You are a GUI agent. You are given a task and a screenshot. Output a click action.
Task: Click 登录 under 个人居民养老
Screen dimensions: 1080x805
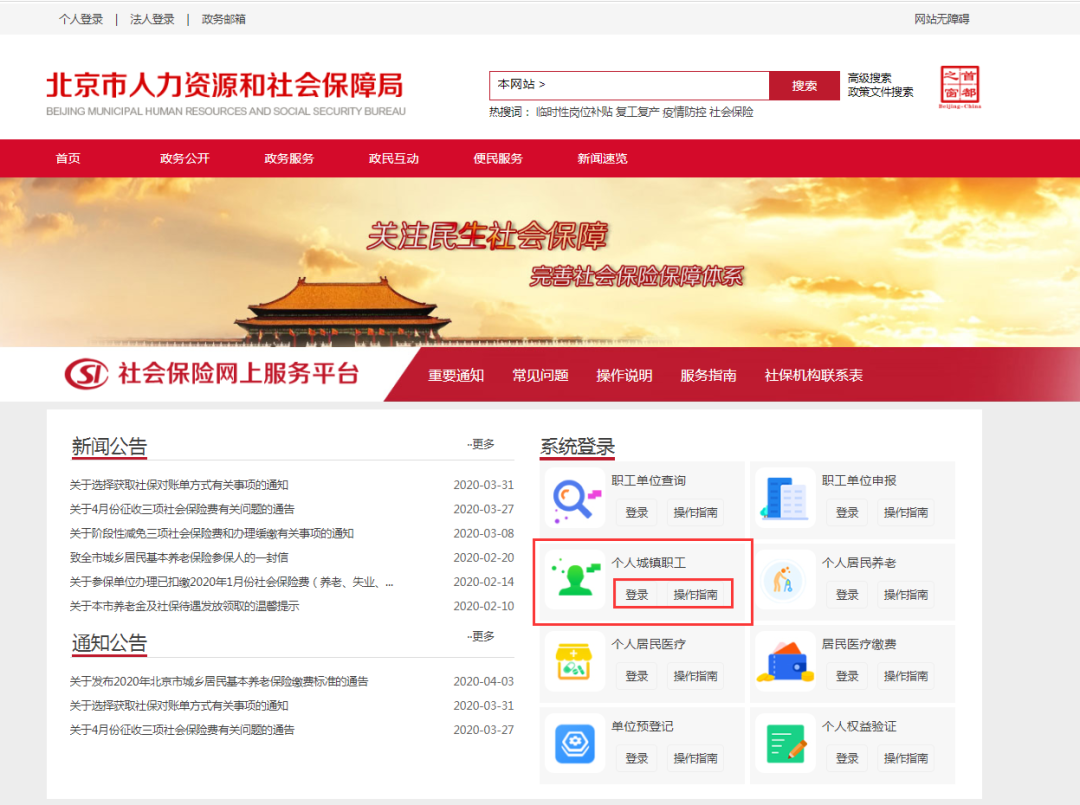pyautogui.click(x=847, y=594)
